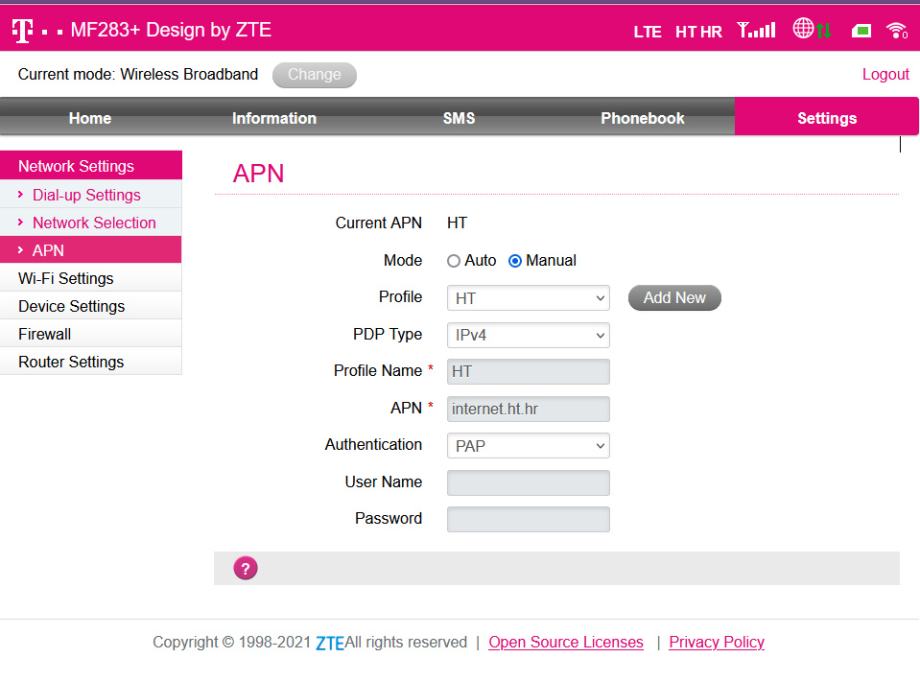Expand the PDP Type dropdown
920x681 pixels.
click(x=528, y=335)
